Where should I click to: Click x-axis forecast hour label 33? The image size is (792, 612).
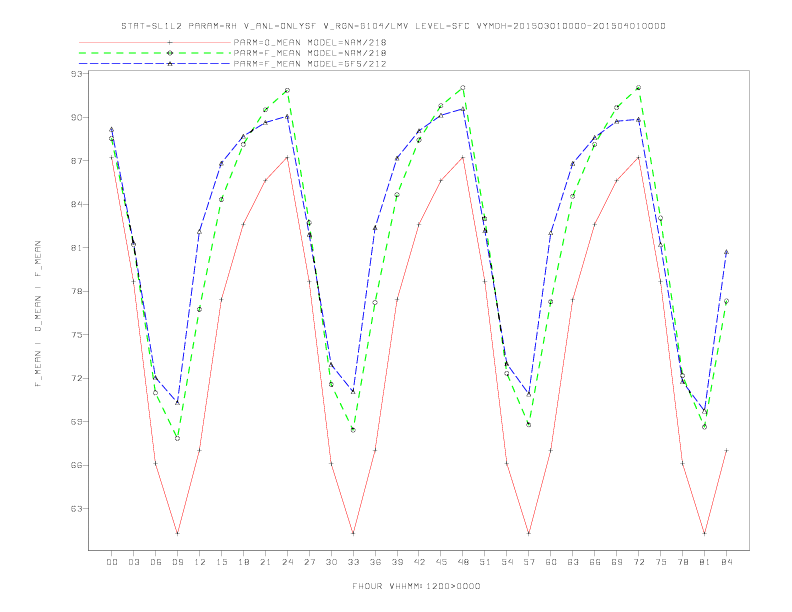(353, 562)
